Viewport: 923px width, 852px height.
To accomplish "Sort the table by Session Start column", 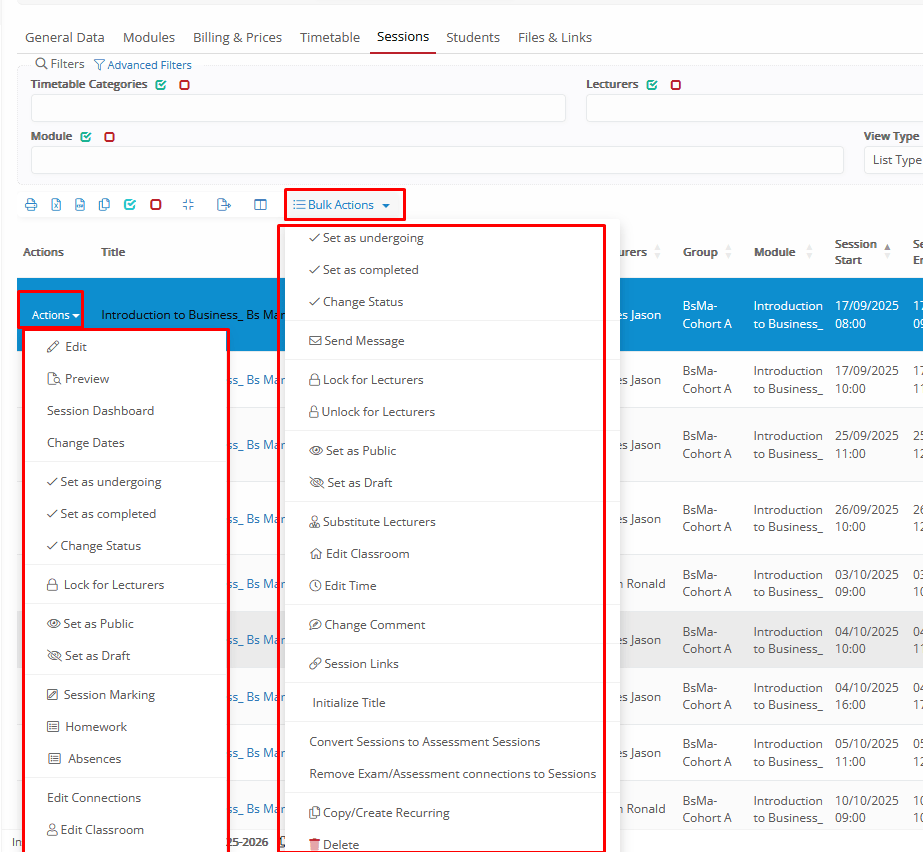I will click(x=856, y=252).
